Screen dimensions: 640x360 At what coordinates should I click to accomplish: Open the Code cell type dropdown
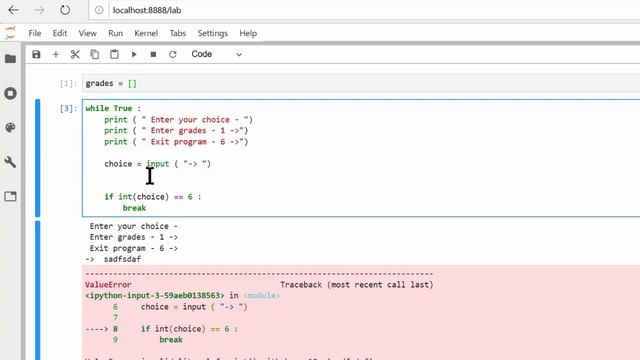216,54
